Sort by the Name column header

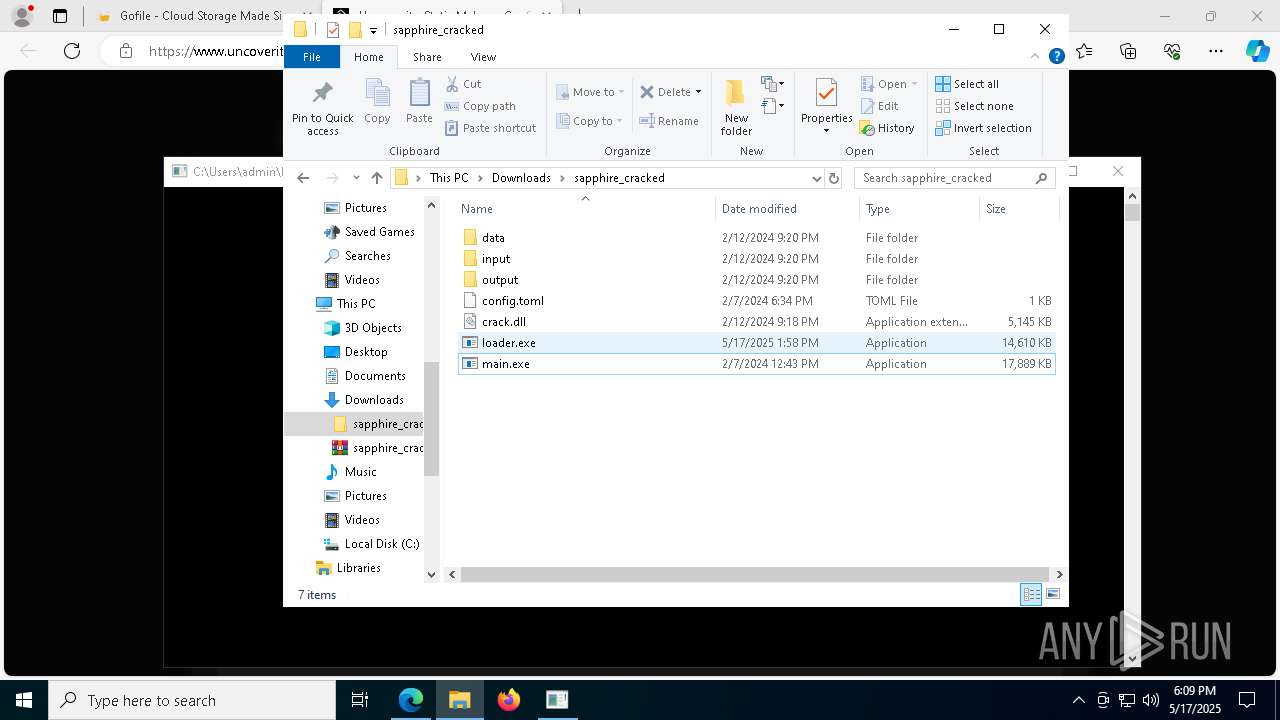click(586, 209)
